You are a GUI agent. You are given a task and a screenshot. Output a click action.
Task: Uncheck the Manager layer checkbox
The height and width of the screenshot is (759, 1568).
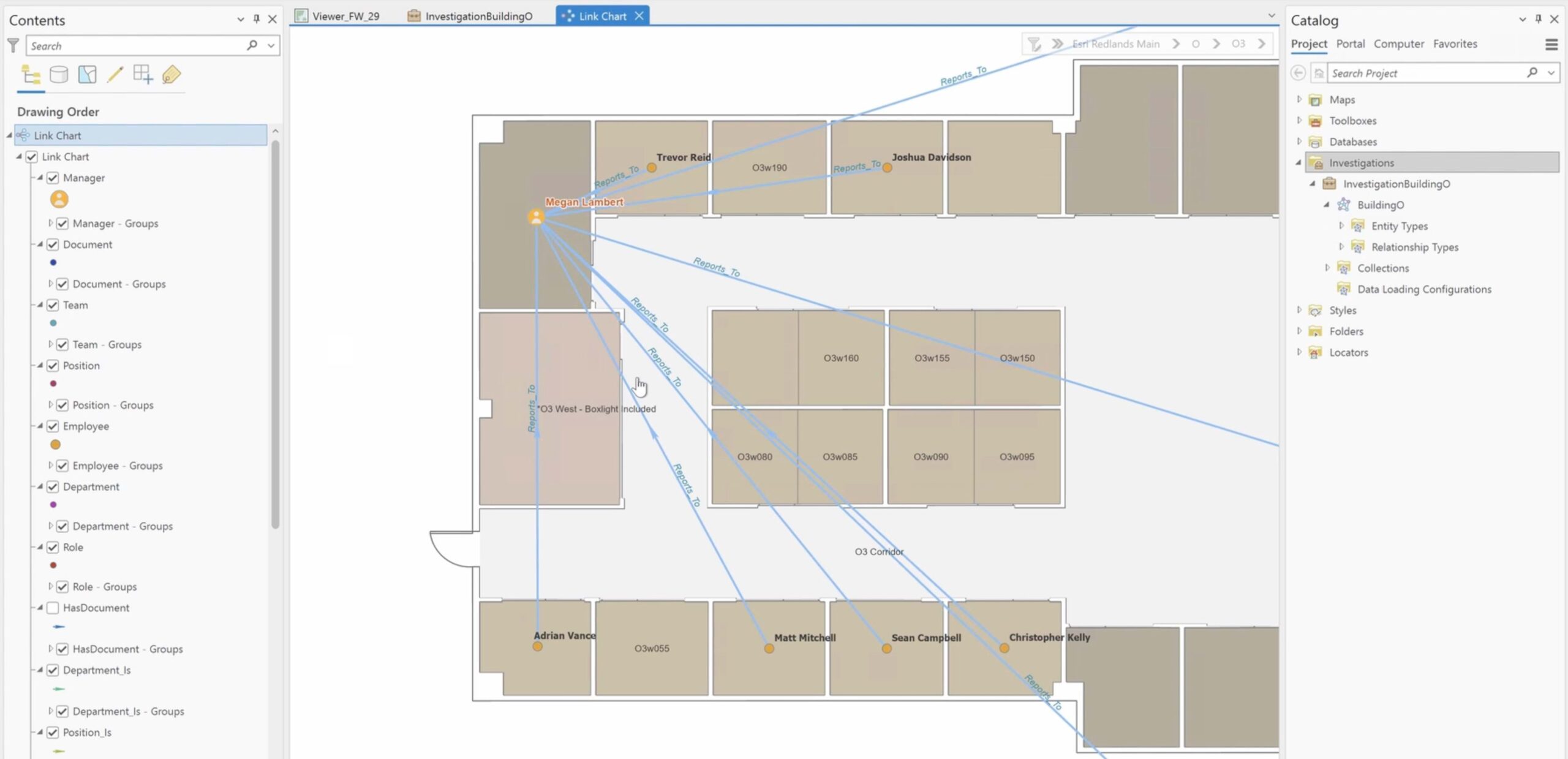pos(53,178)
